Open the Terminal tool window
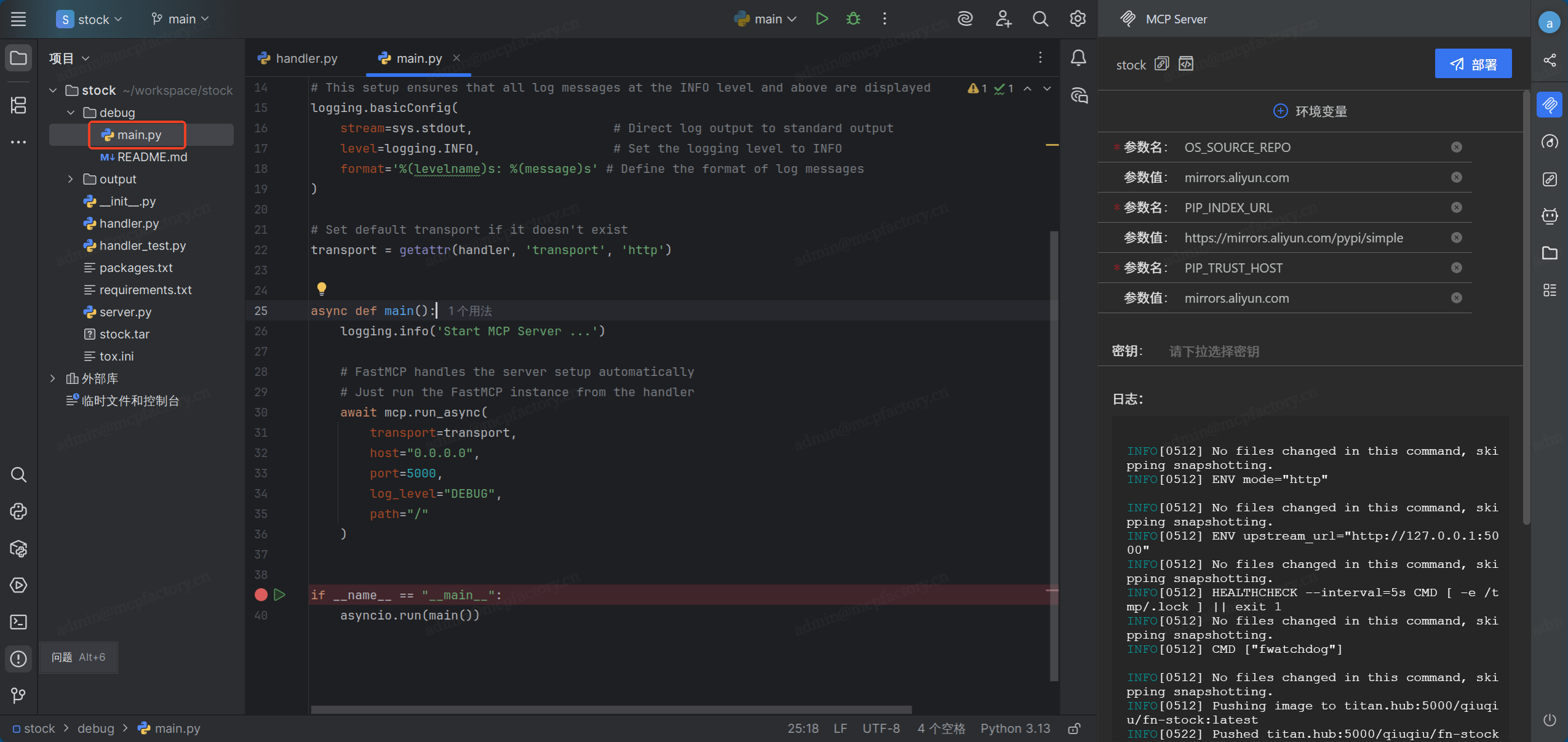 pos(18,622)
